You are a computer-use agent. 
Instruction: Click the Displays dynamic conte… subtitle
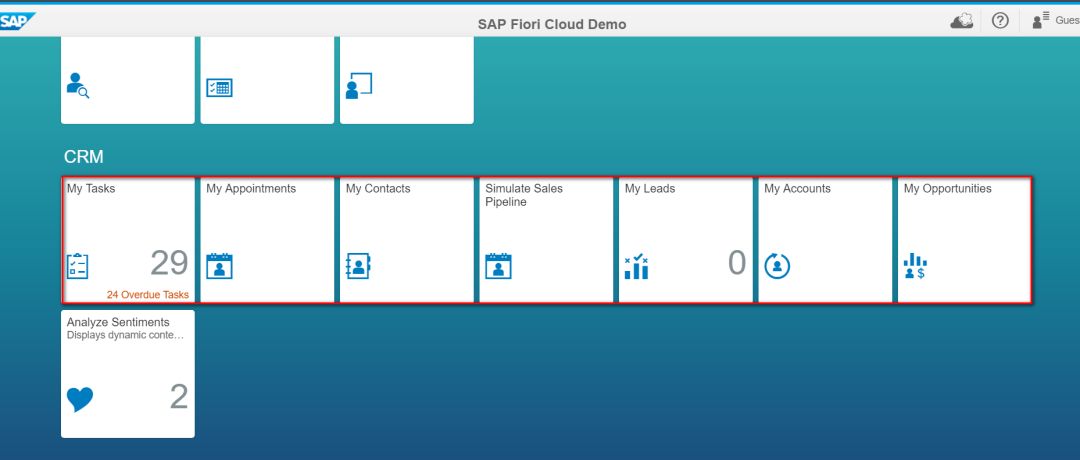click(125, 336)
